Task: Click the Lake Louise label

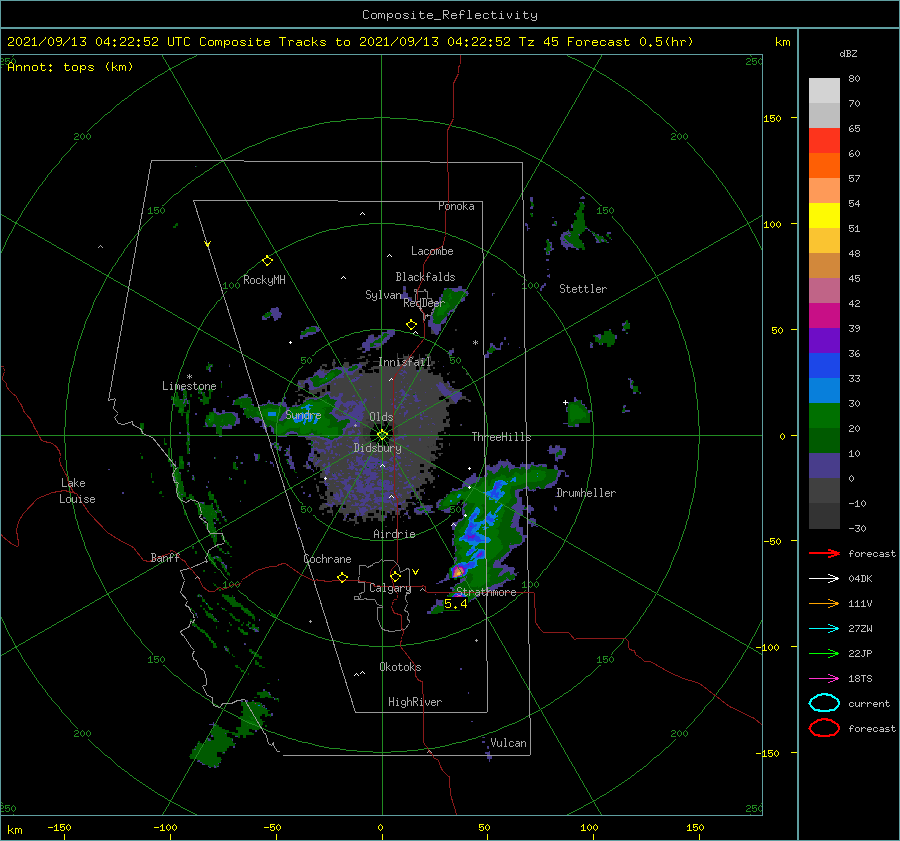Action: (x=77, y=491)
